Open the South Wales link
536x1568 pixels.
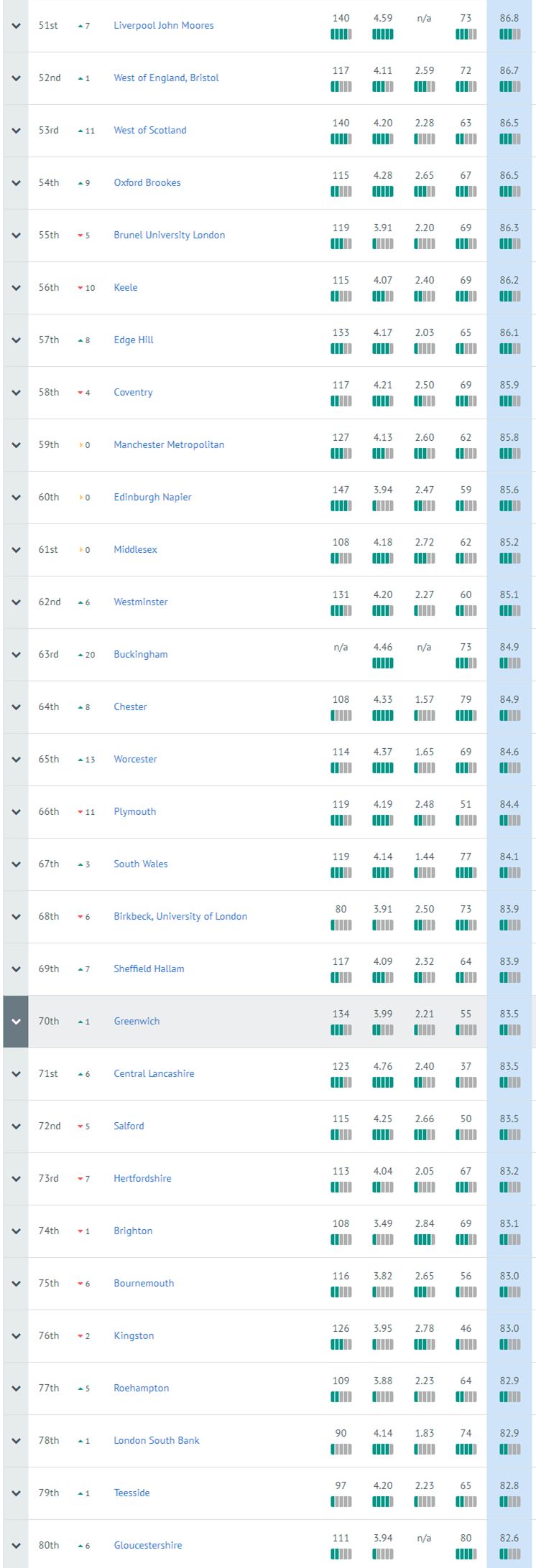[141, 864]
